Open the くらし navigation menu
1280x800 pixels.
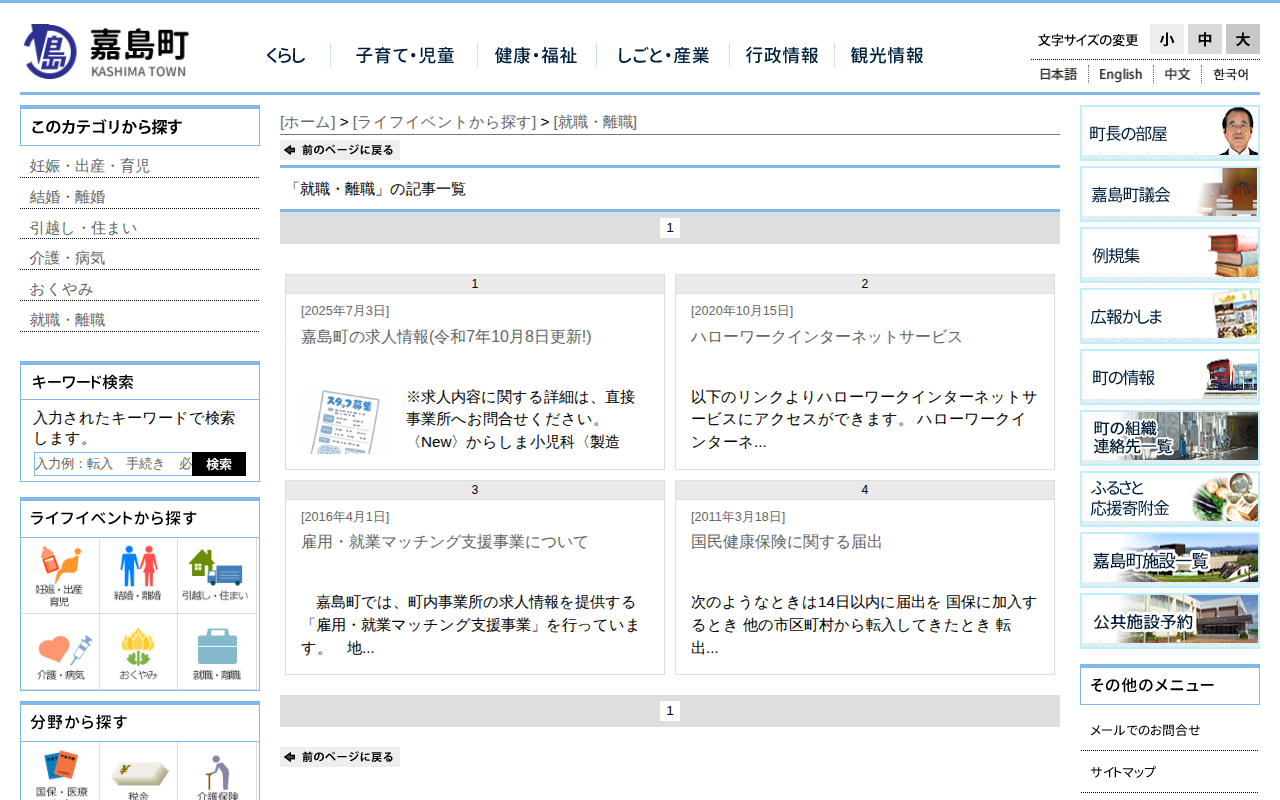tap(285, 56)
